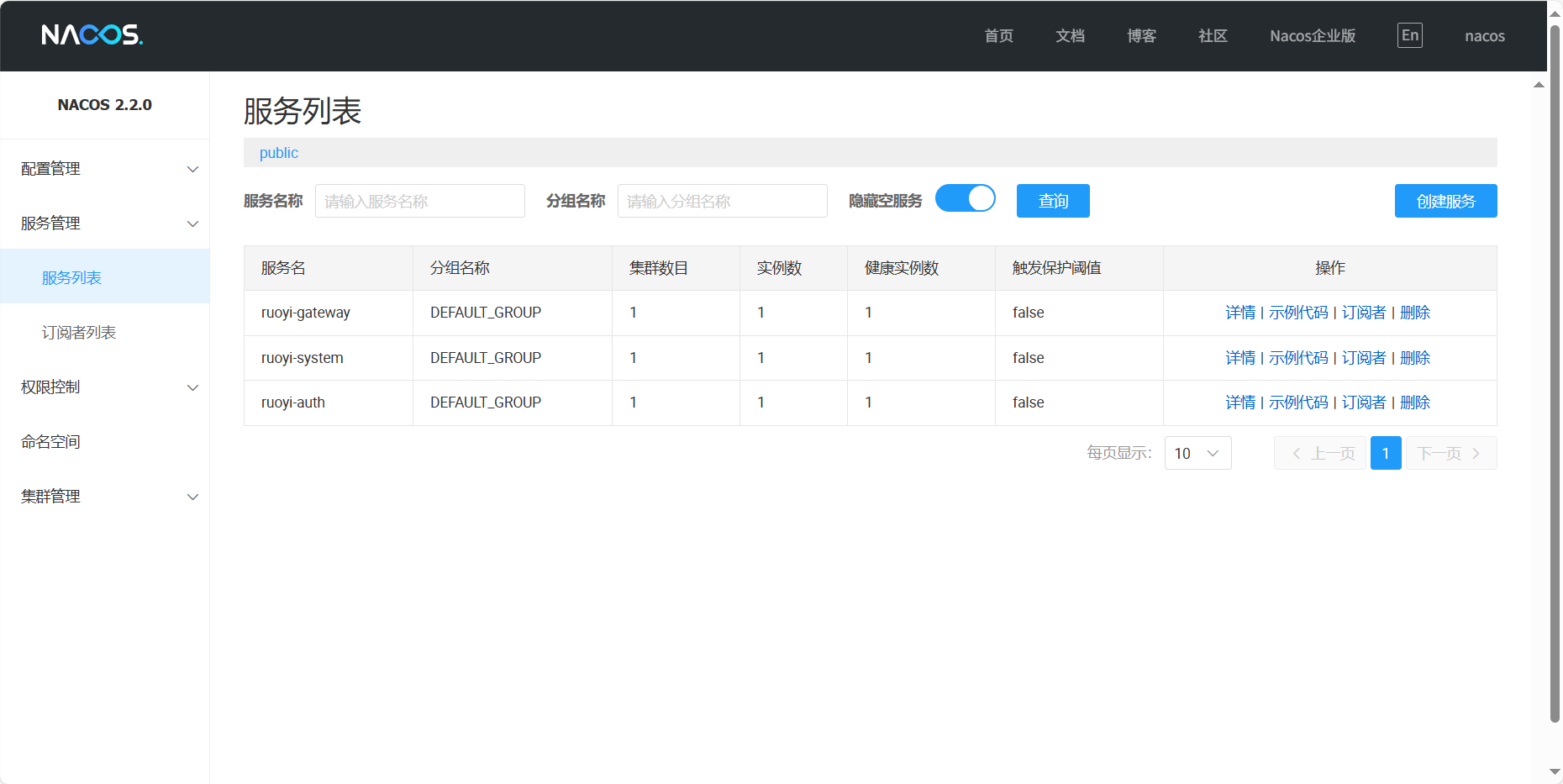Expand the 权限控制 menu chevron
The image size is (1563, 784).
click(192, 387)
